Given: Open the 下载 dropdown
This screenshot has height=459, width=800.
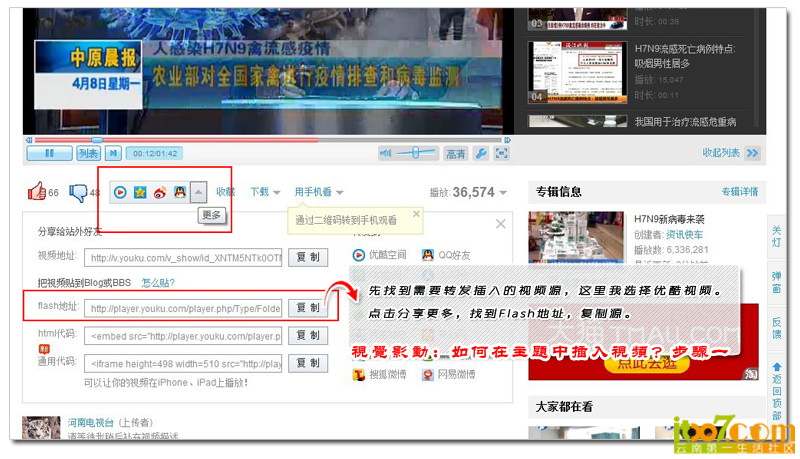Looking at the screenshot, I should 265,192.
